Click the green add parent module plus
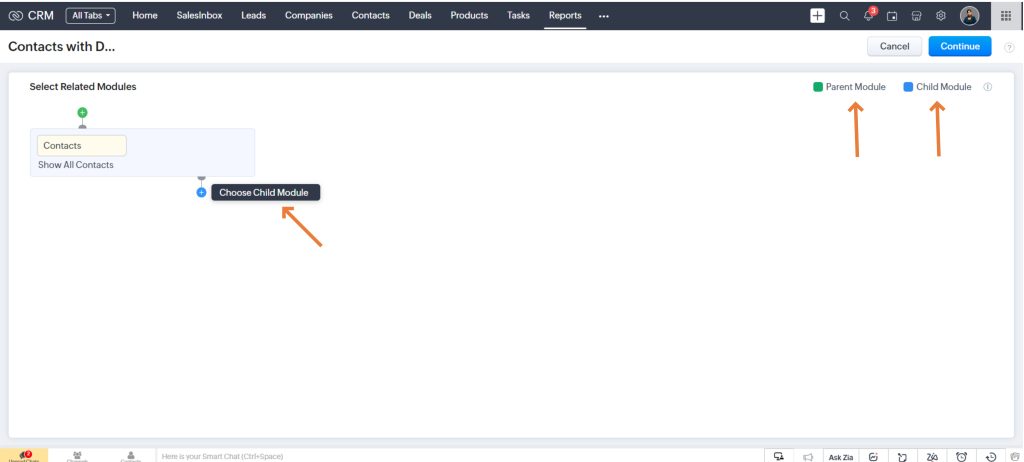1024x462 pixels. 82,112
